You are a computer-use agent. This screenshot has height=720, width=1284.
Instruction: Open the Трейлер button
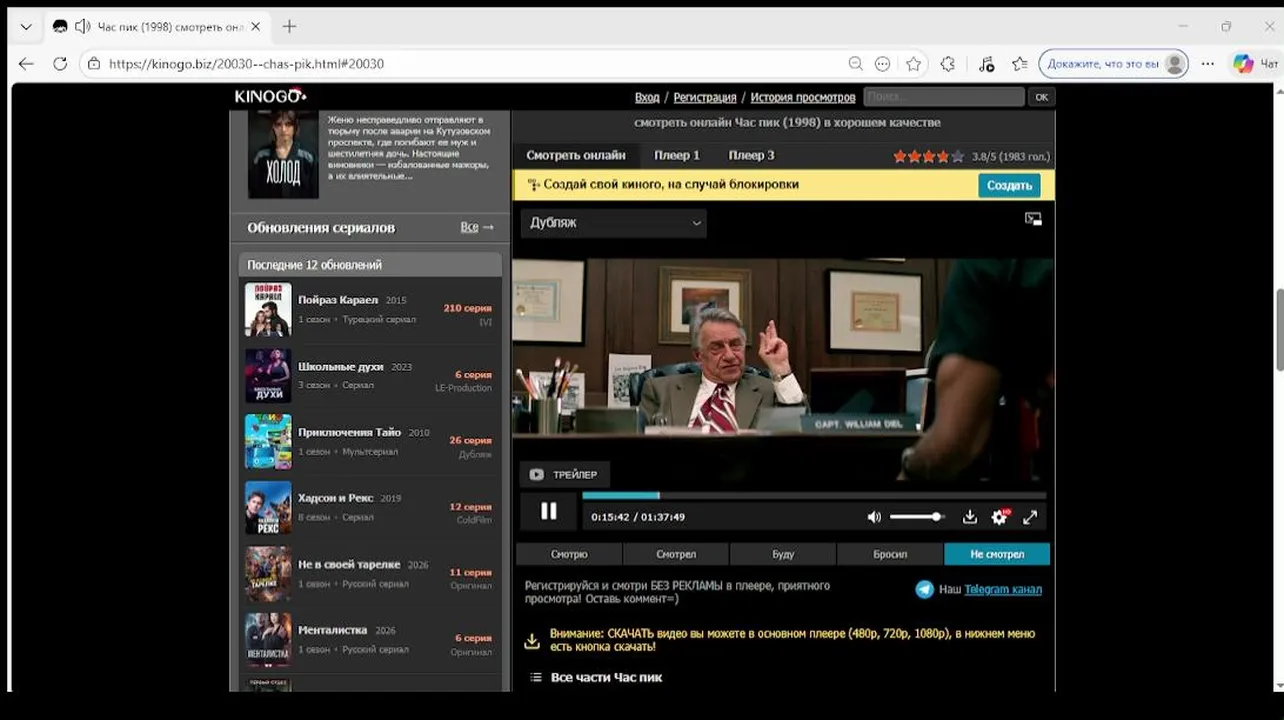(x=565, y=474)
